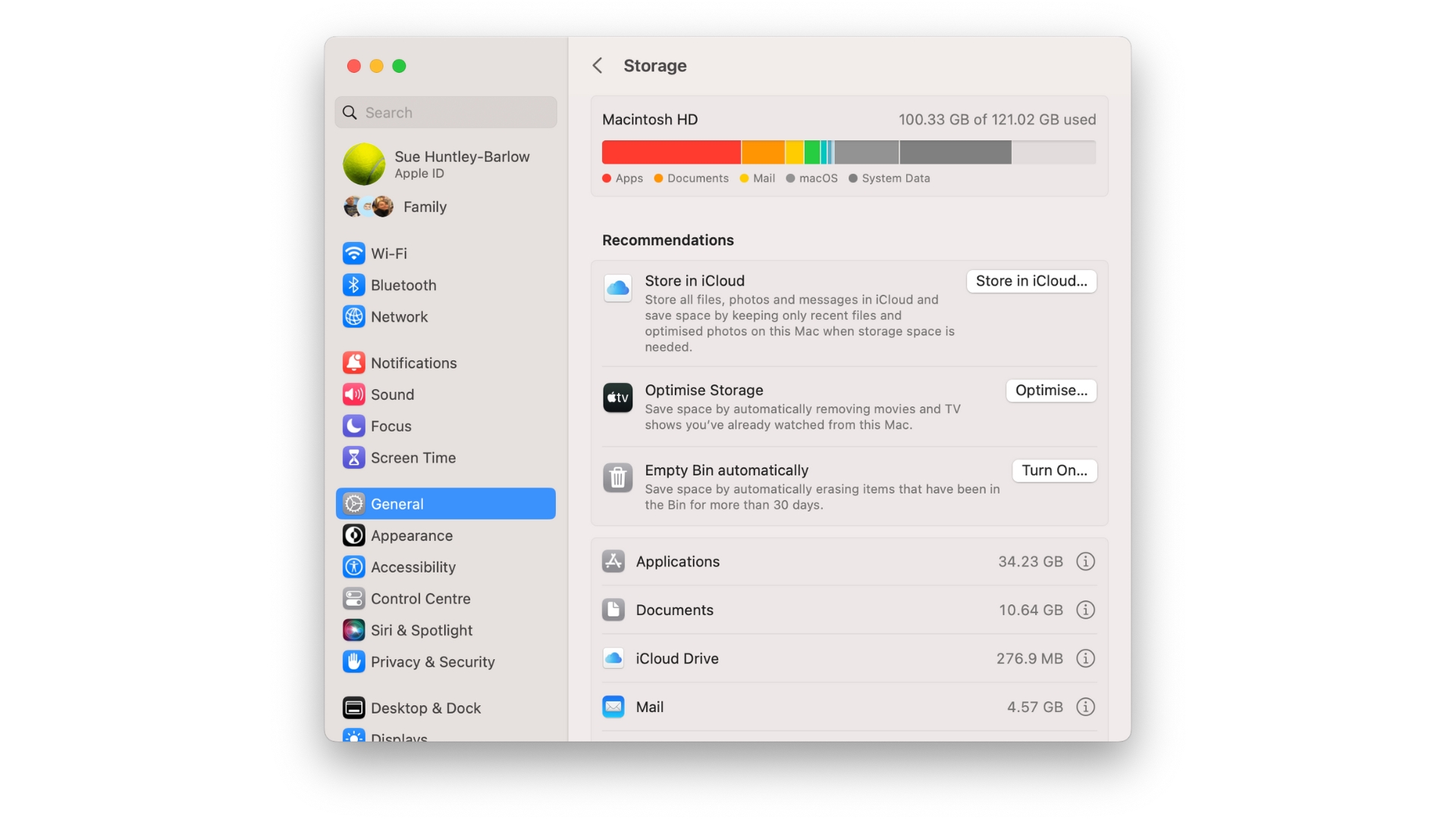Click the Applications storage icon
This screenshot has height=819, width=1456.
(614, 561)
